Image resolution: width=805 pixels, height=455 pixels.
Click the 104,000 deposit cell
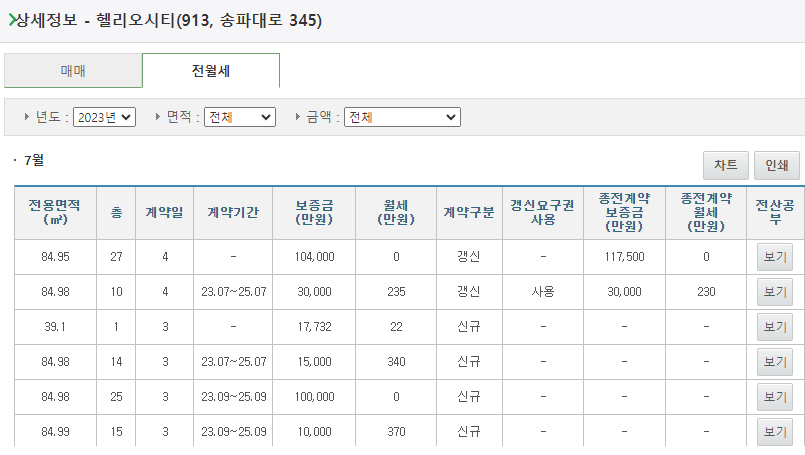314,257
